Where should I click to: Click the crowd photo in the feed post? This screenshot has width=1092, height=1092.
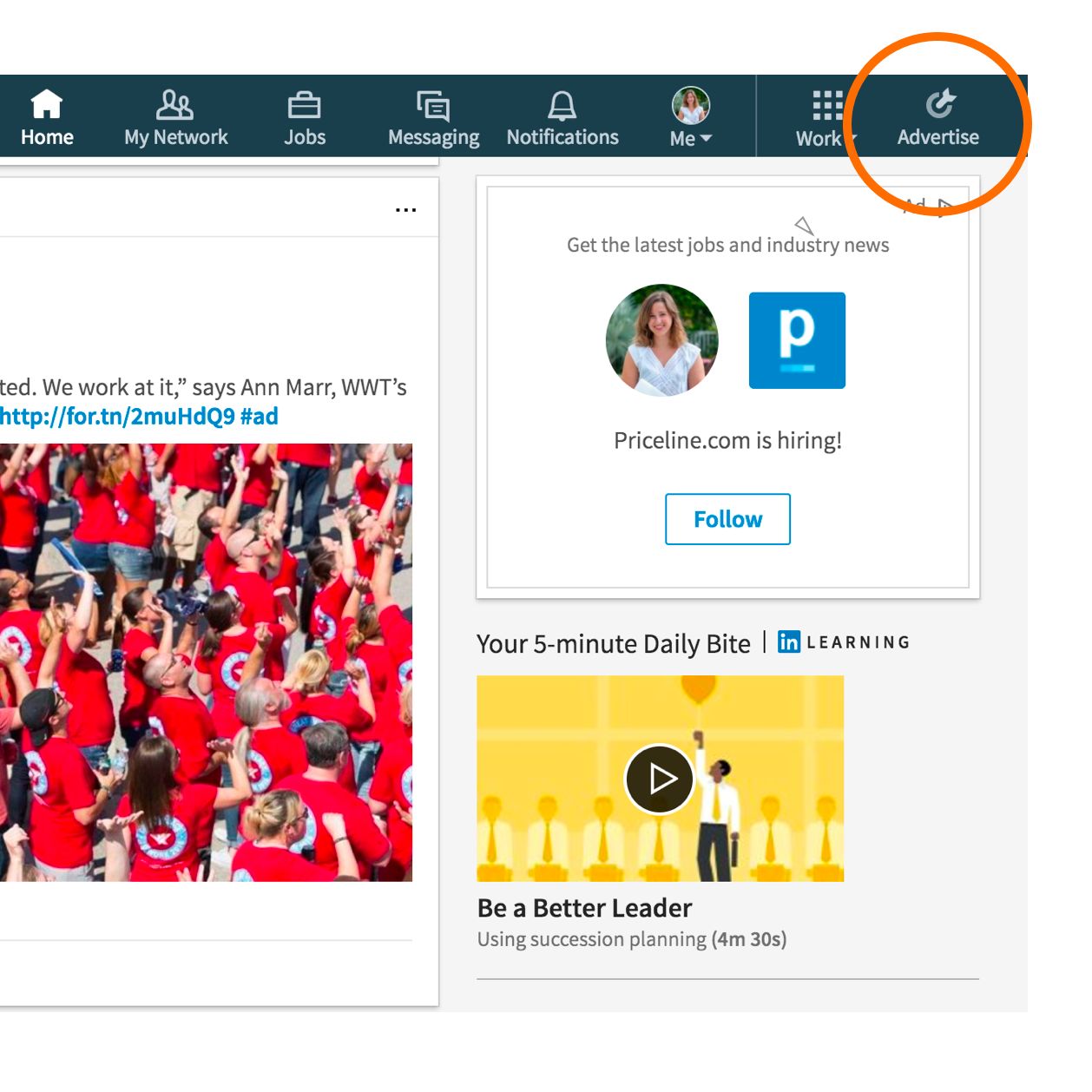(x=206, y=662)
